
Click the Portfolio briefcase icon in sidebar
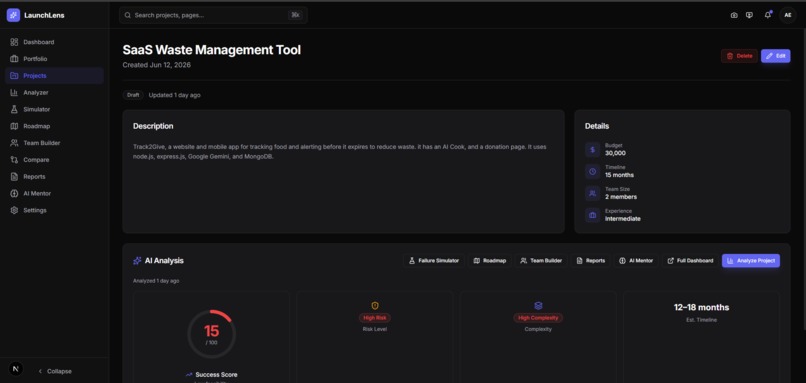[x=14, y=59]
